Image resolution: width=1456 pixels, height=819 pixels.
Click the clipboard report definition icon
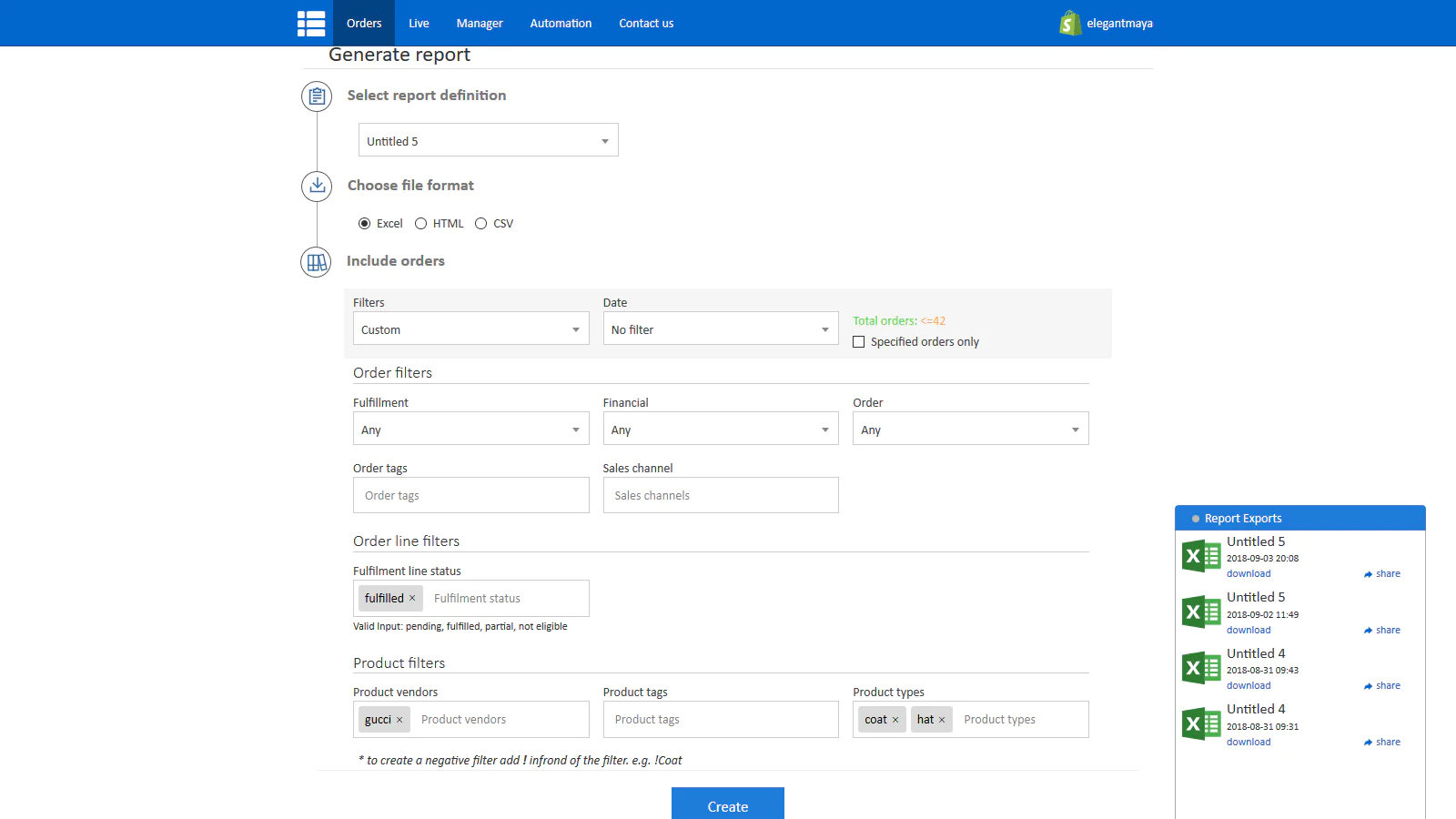tap(317, 96)
